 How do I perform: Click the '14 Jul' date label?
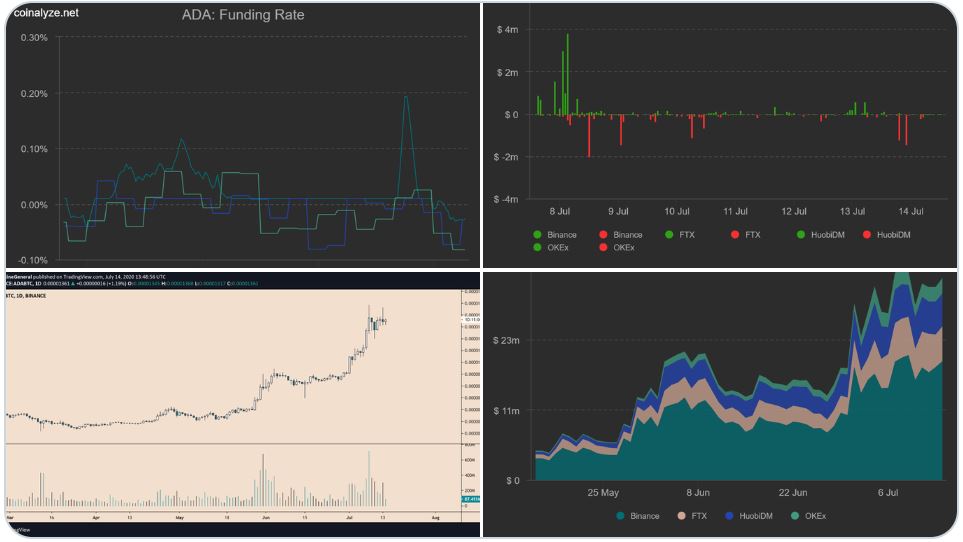[x=911, y=211]
